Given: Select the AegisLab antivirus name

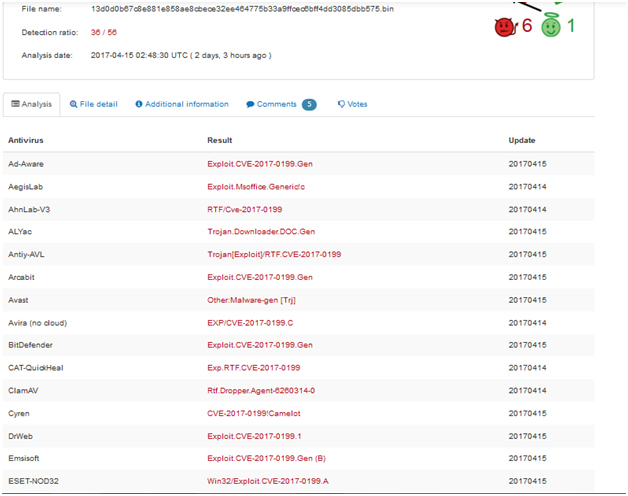Looking at the screenshot, I should 26,187.
